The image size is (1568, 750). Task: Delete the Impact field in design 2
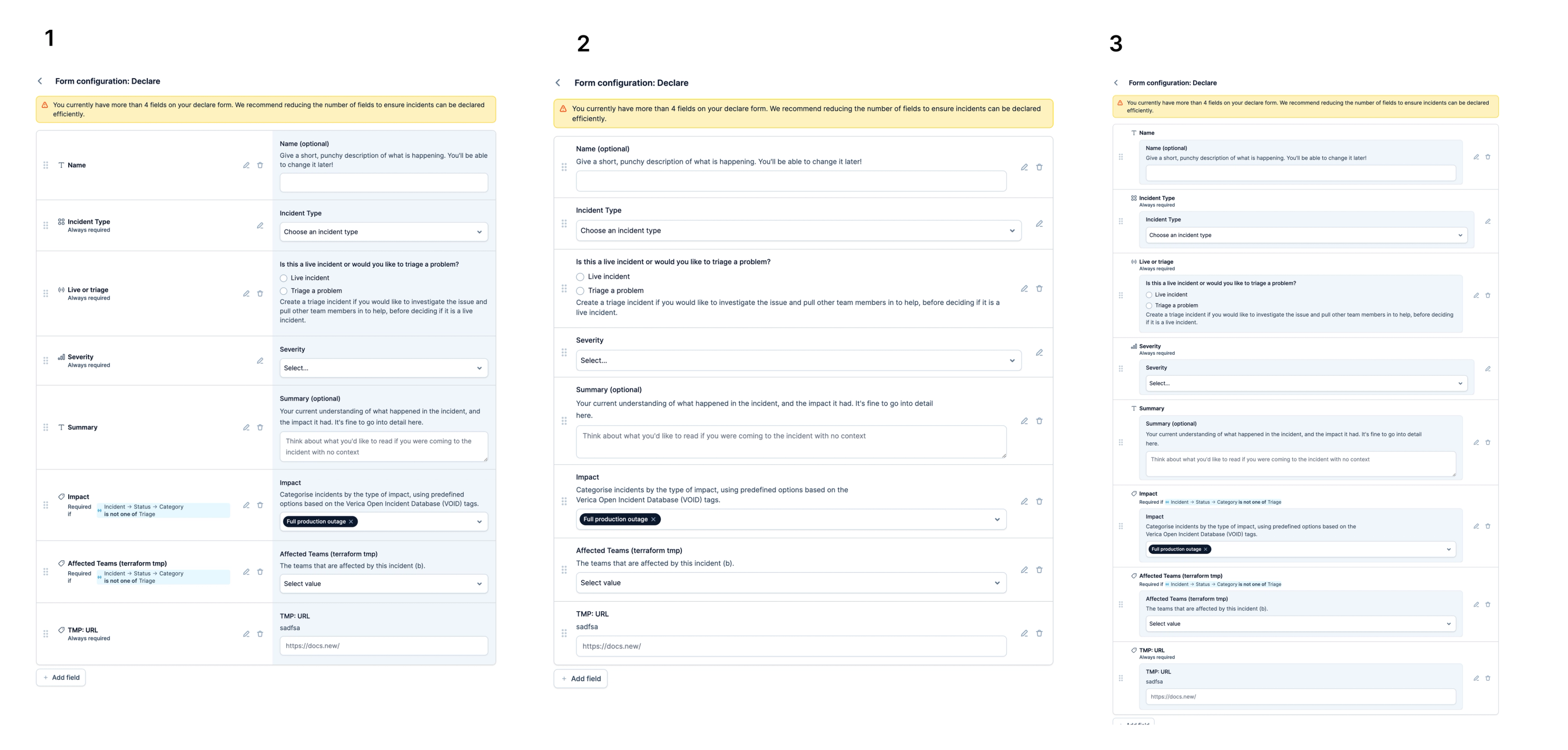pos(1039,502)
